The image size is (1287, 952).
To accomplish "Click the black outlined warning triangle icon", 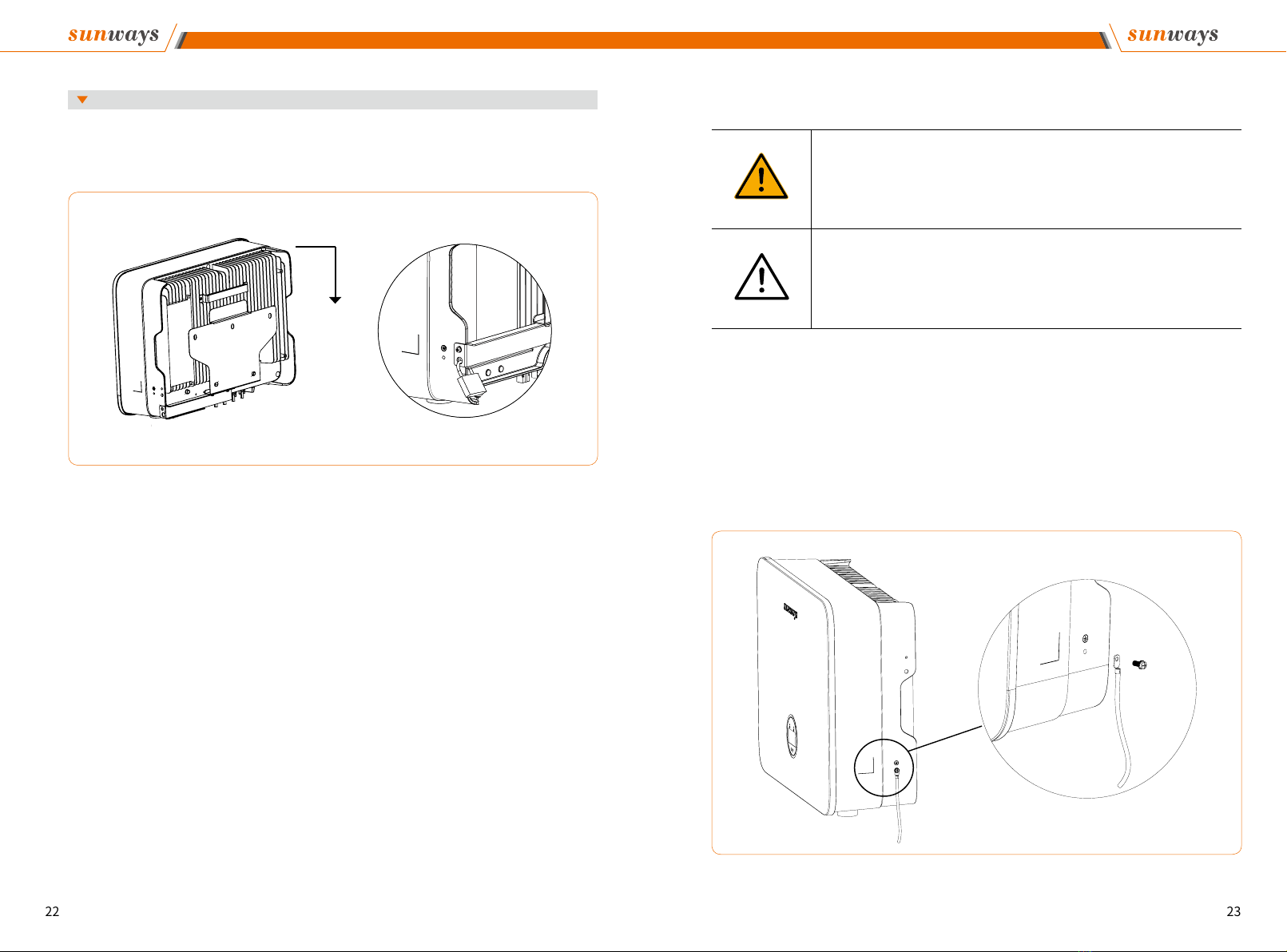I will [761, 276].
